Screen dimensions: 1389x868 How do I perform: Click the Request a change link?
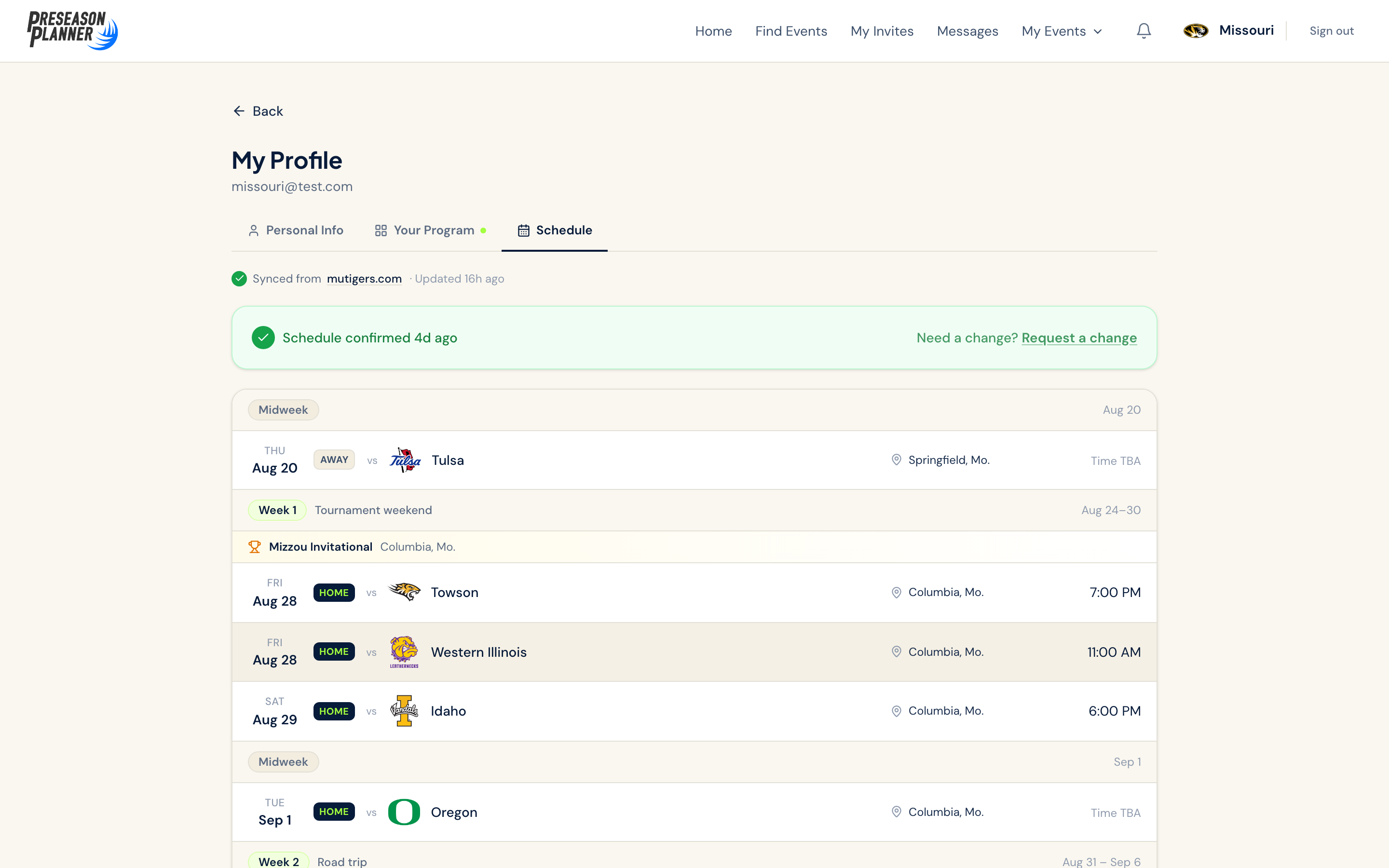(x=1079, y=338)
